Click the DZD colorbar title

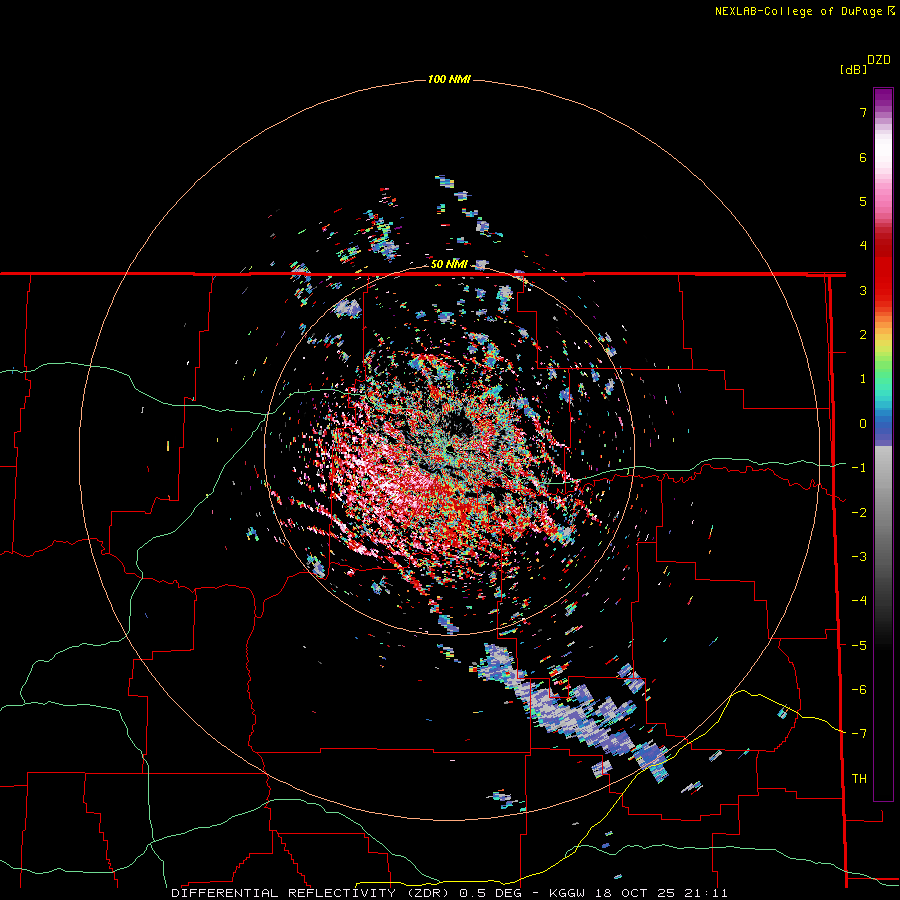point(879,60)
